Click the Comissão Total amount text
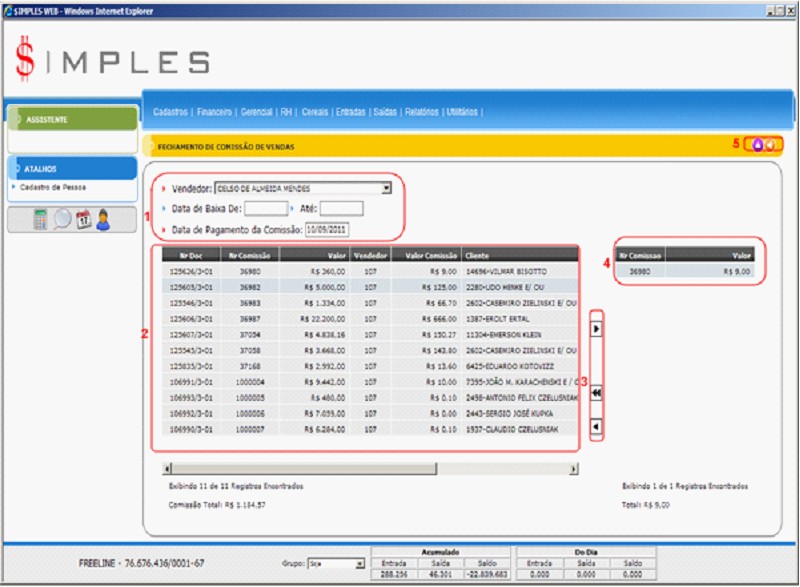800x587 pixels. 217,505
